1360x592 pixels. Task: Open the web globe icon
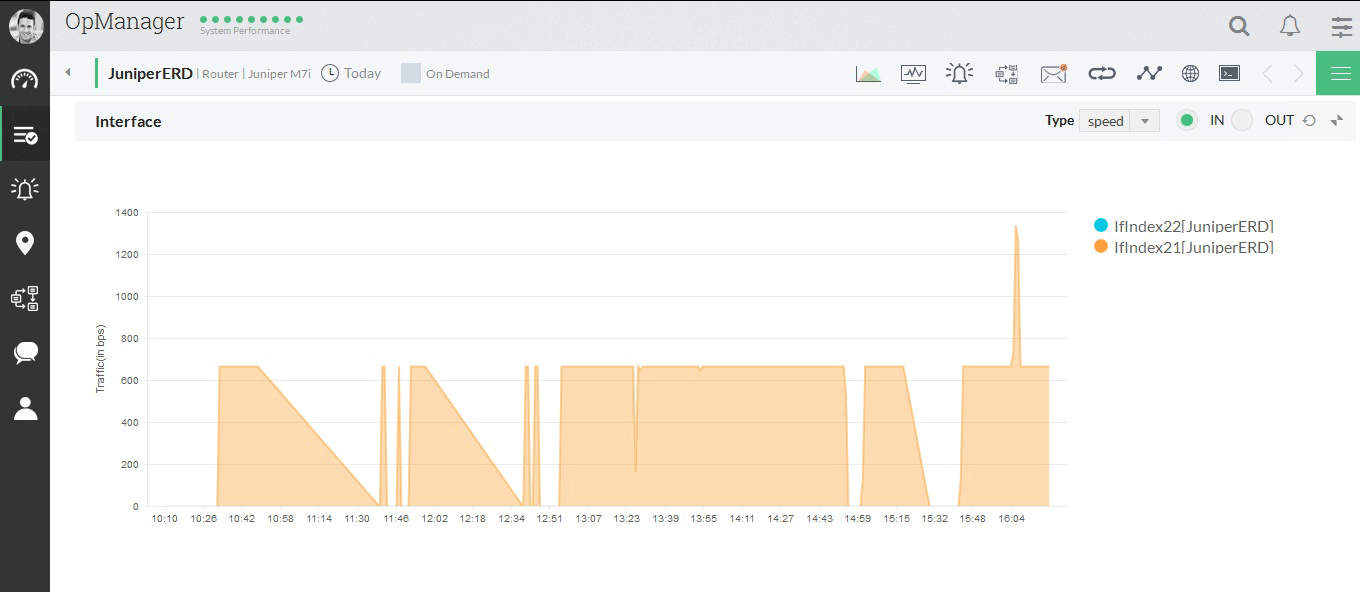tap(1190, 73)
